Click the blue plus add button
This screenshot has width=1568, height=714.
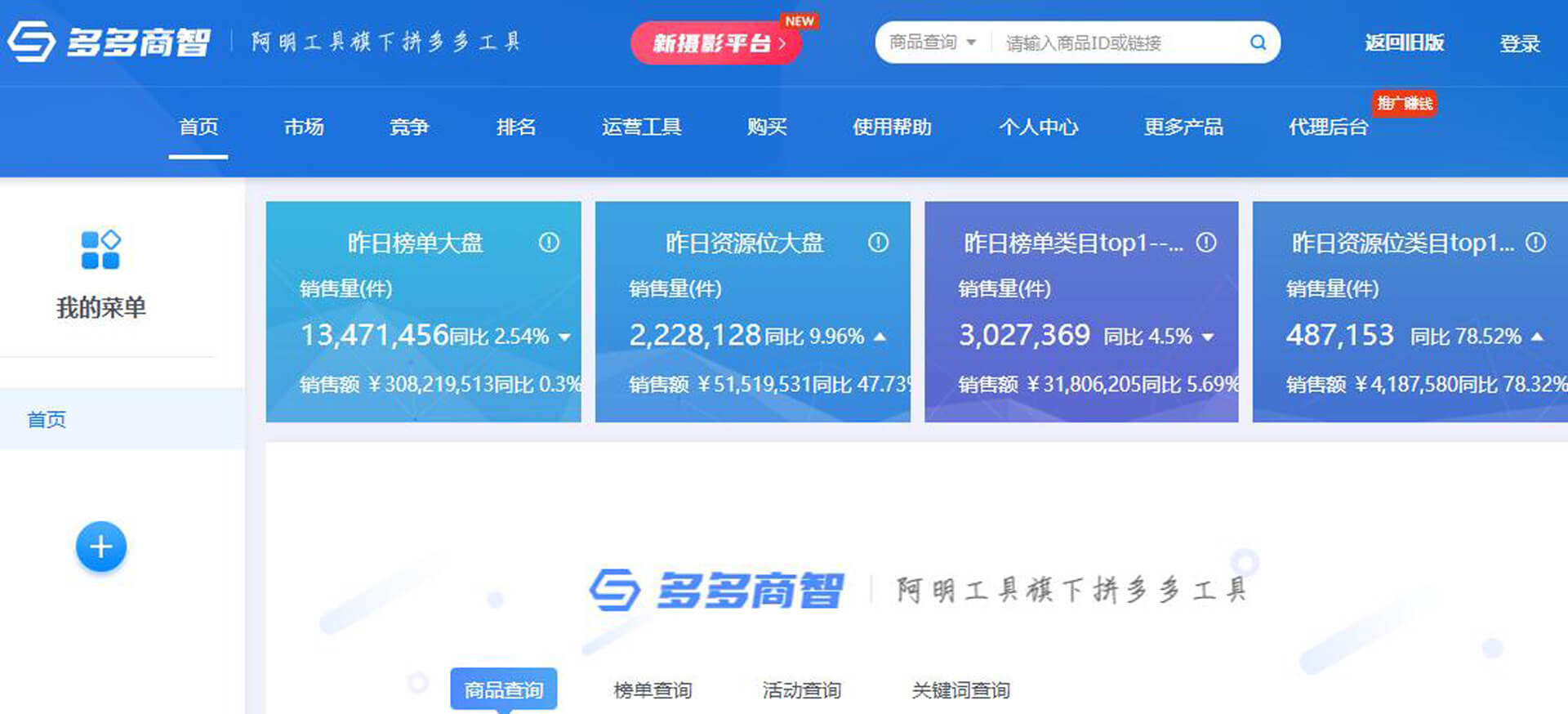coord(101,546)
